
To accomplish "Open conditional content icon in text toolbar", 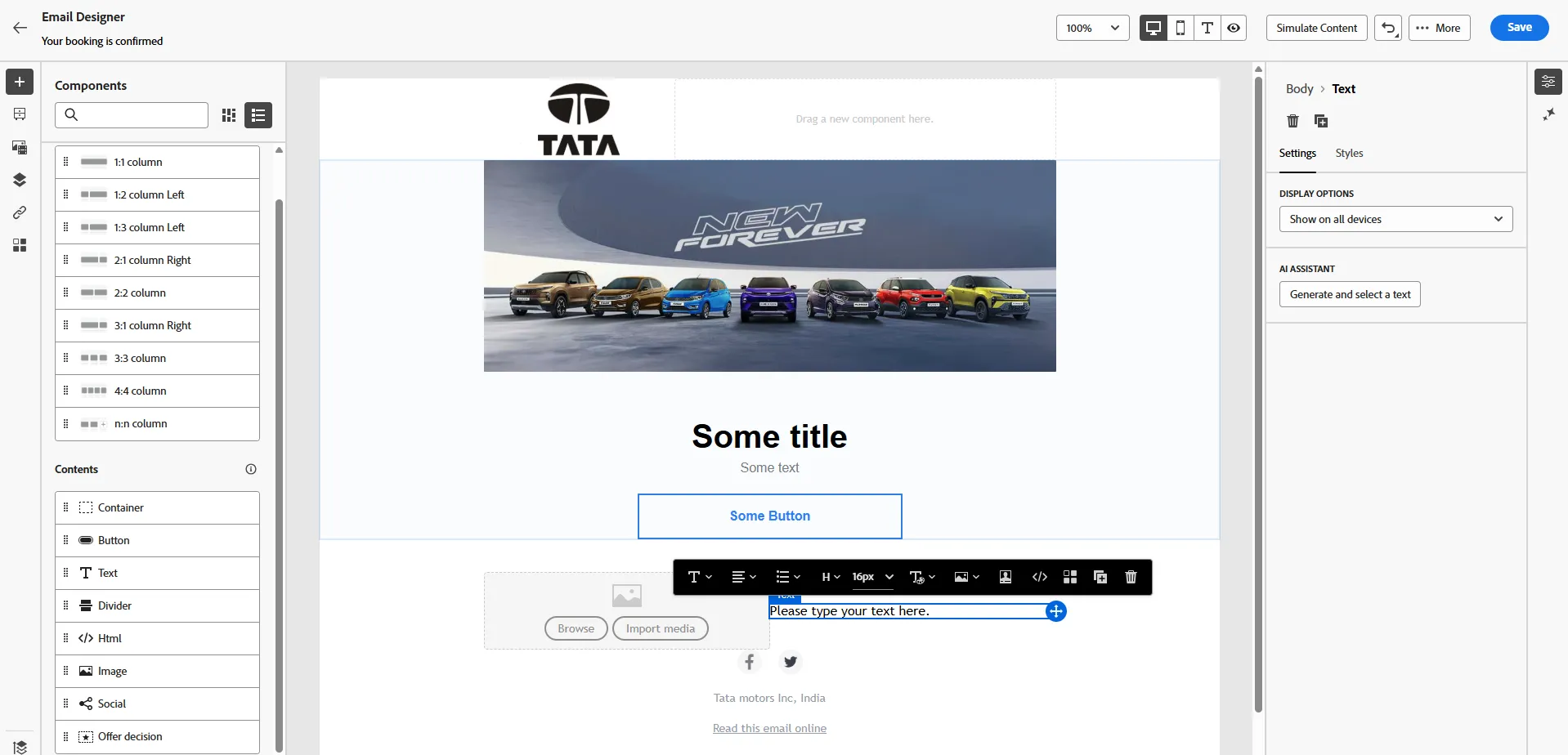I will tap(1069, 577).
